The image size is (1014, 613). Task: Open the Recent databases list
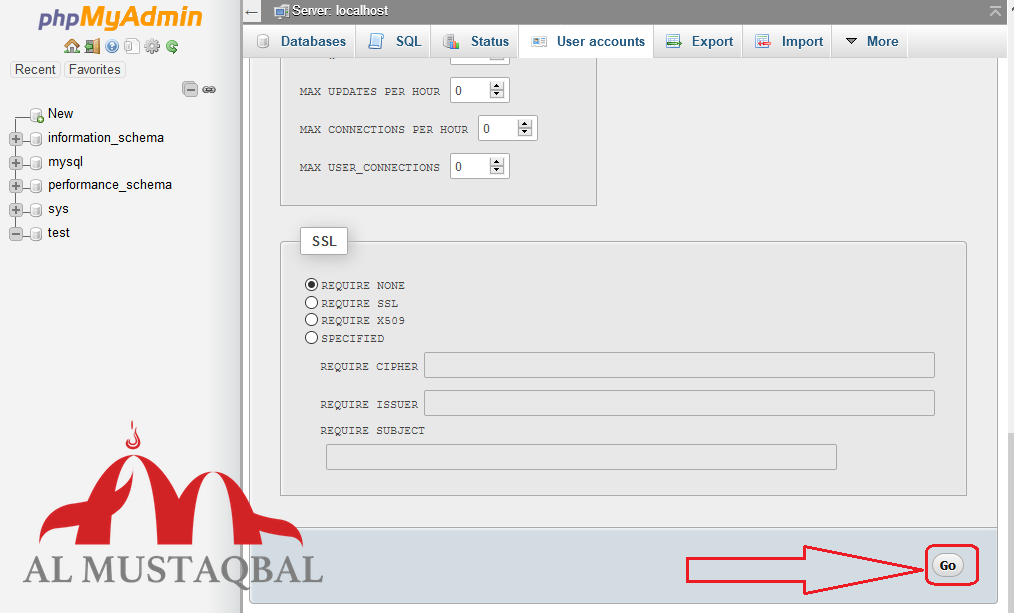click(35, 69)
